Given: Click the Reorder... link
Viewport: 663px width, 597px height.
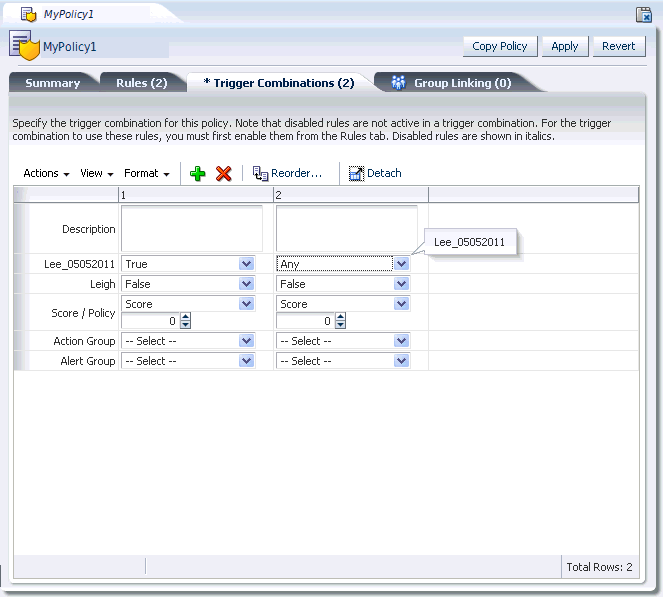Looking at the screenshot, I should click(x=297, y=173).
